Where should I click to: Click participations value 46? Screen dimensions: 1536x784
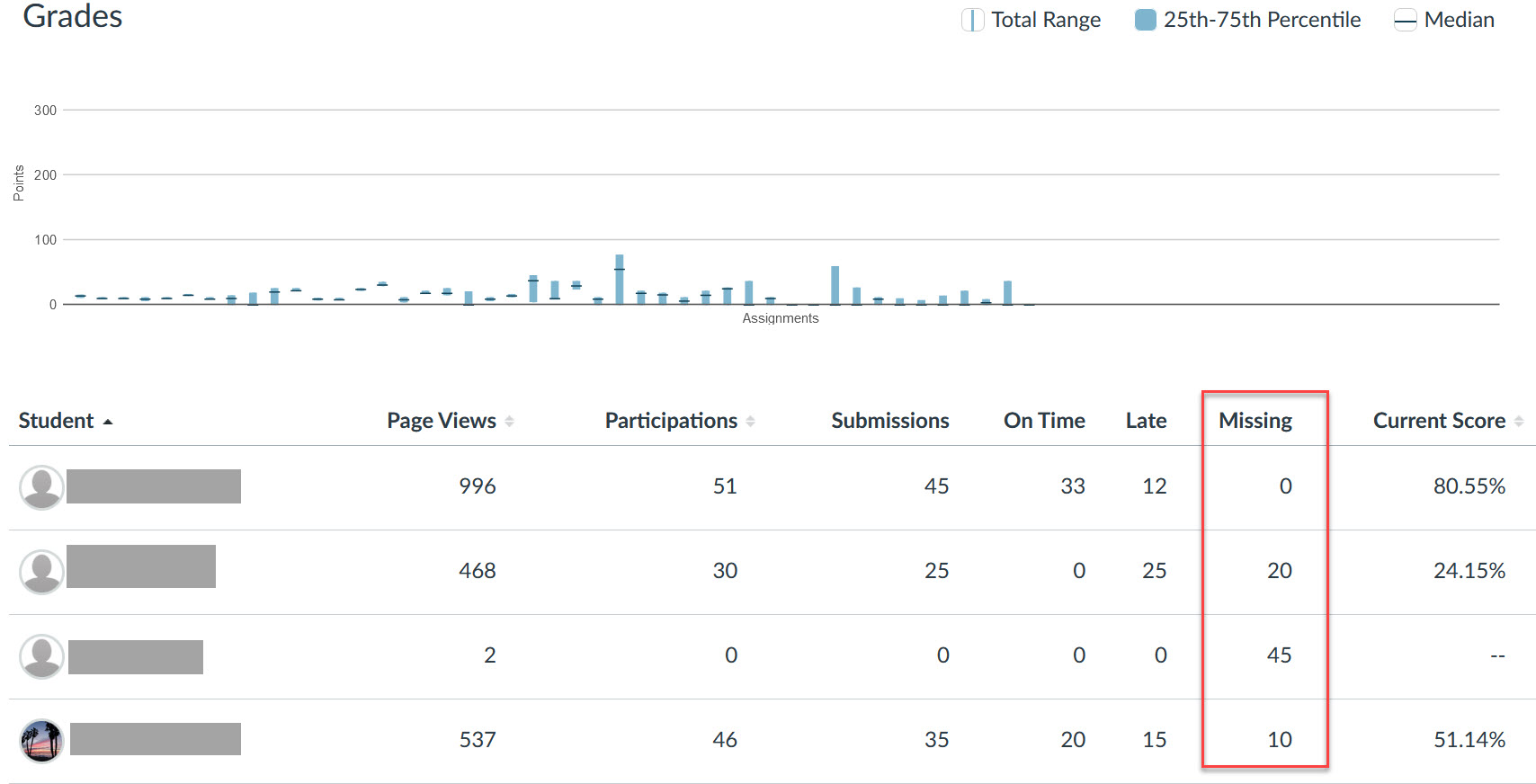(725, 740)
